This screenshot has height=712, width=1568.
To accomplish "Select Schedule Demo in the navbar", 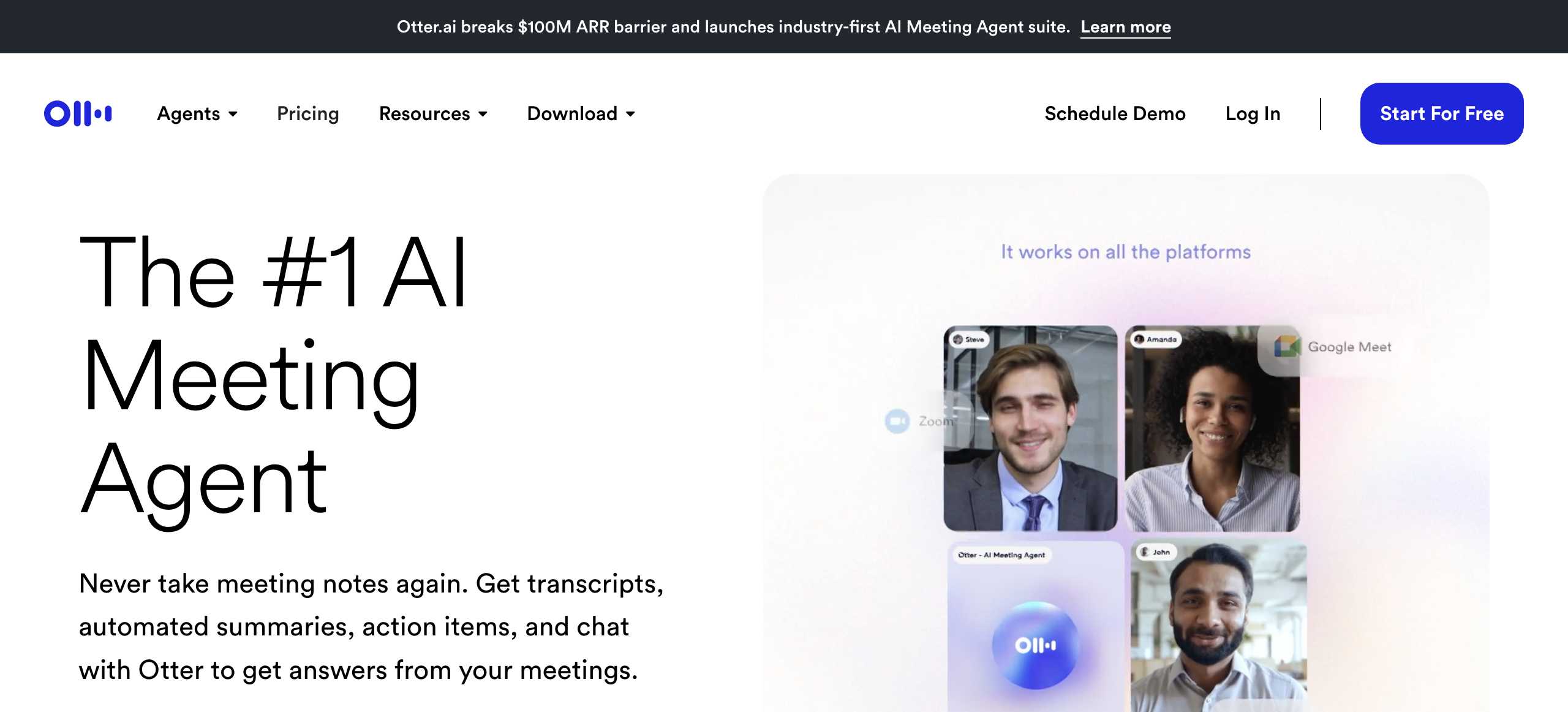I will (1115, 113).
